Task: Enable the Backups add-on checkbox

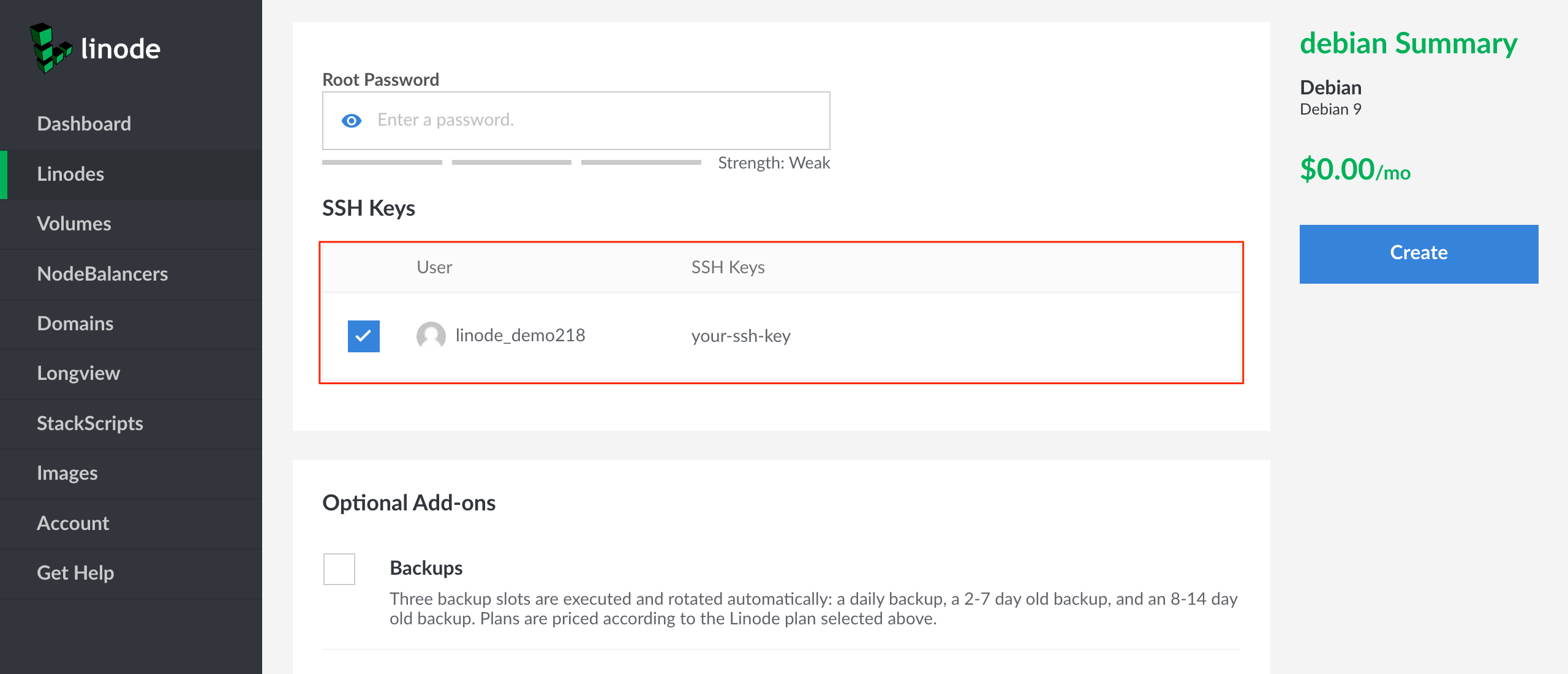Action: [x=339, y=569]
